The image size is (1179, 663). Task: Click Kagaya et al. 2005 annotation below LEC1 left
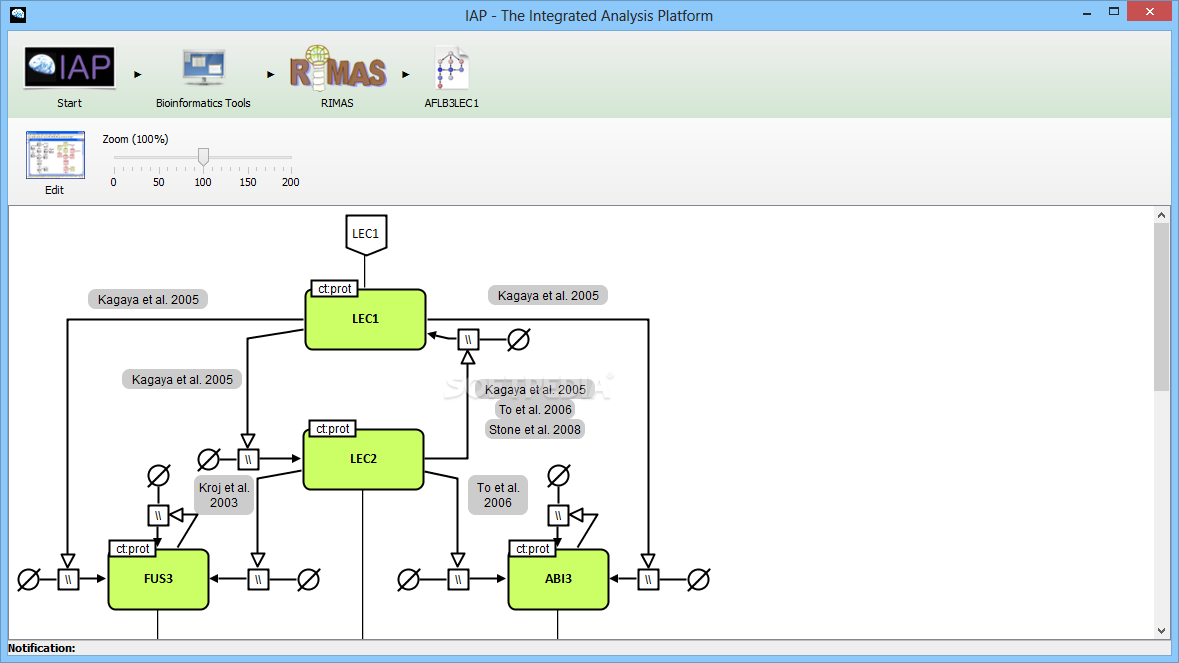click(x=182, y=380)
